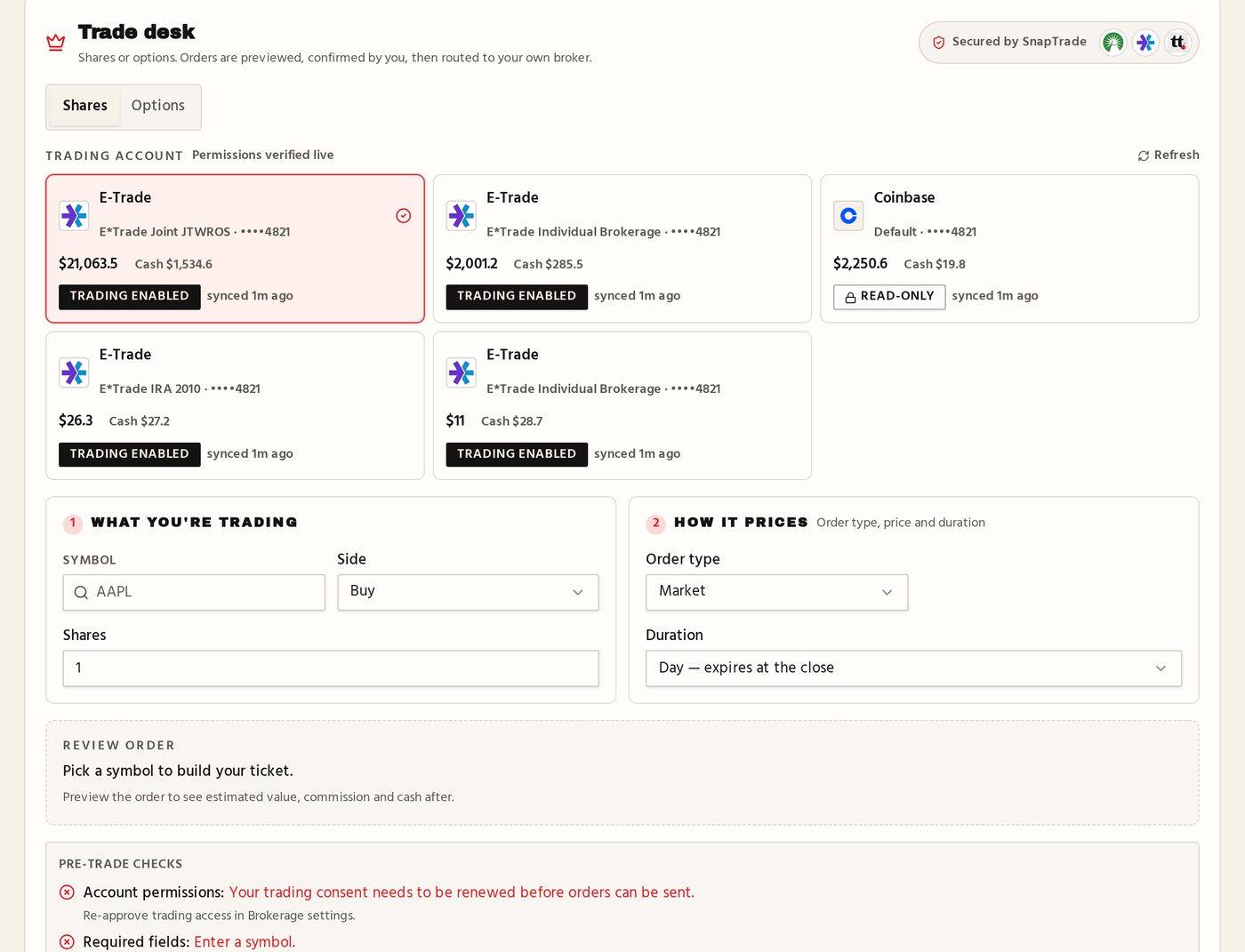Select the E*Trade IRA 2010 account card
The width and height of the screenshot is (1245, 952).
coord(235,405)
